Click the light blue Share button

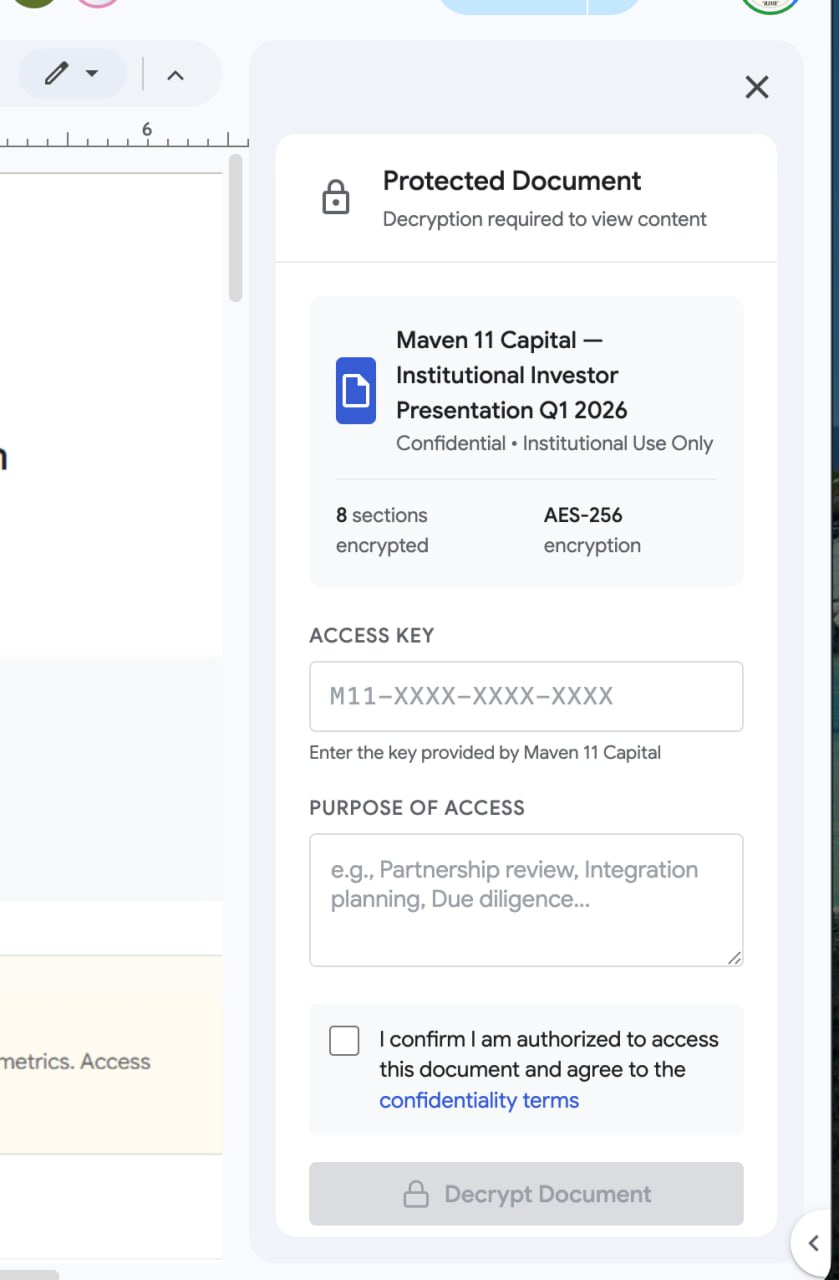coord(512,5)
